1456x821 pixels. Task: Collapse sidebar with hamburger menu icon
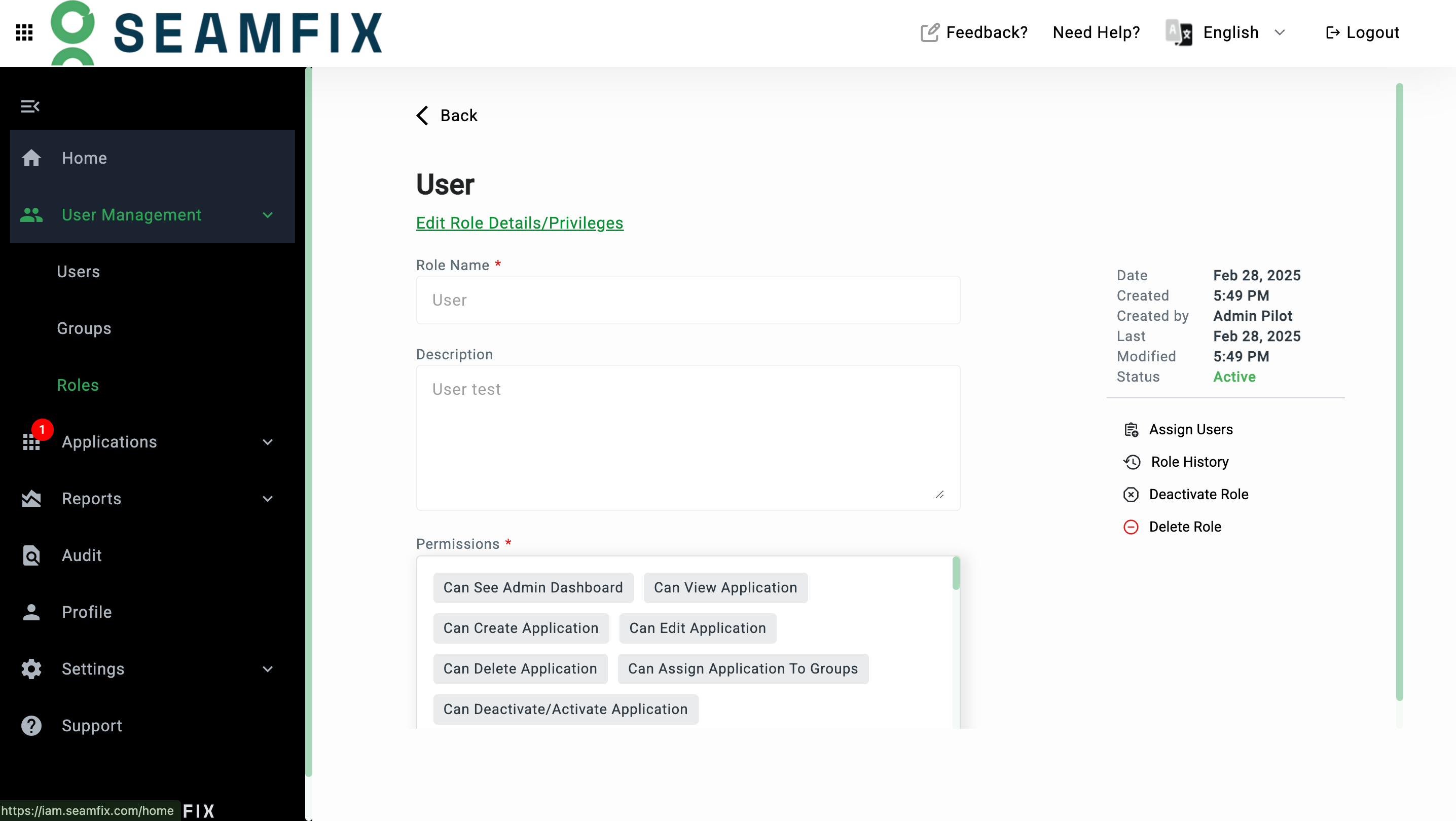(30, 106)
